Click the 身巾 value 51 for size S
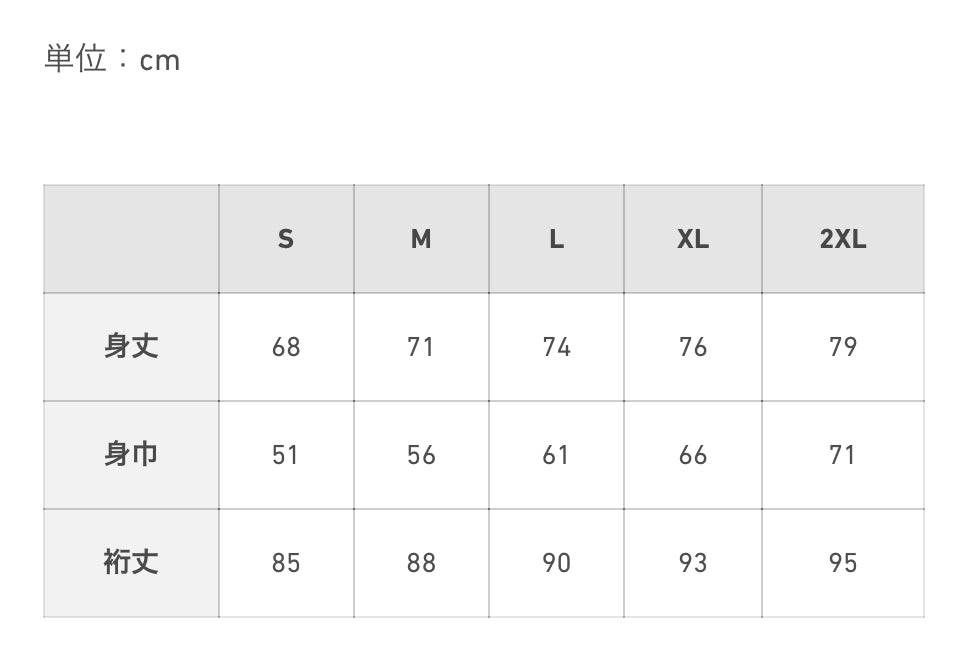Image resolution: width=955 pixels, height=670 pixels. (x=286, y=455)
